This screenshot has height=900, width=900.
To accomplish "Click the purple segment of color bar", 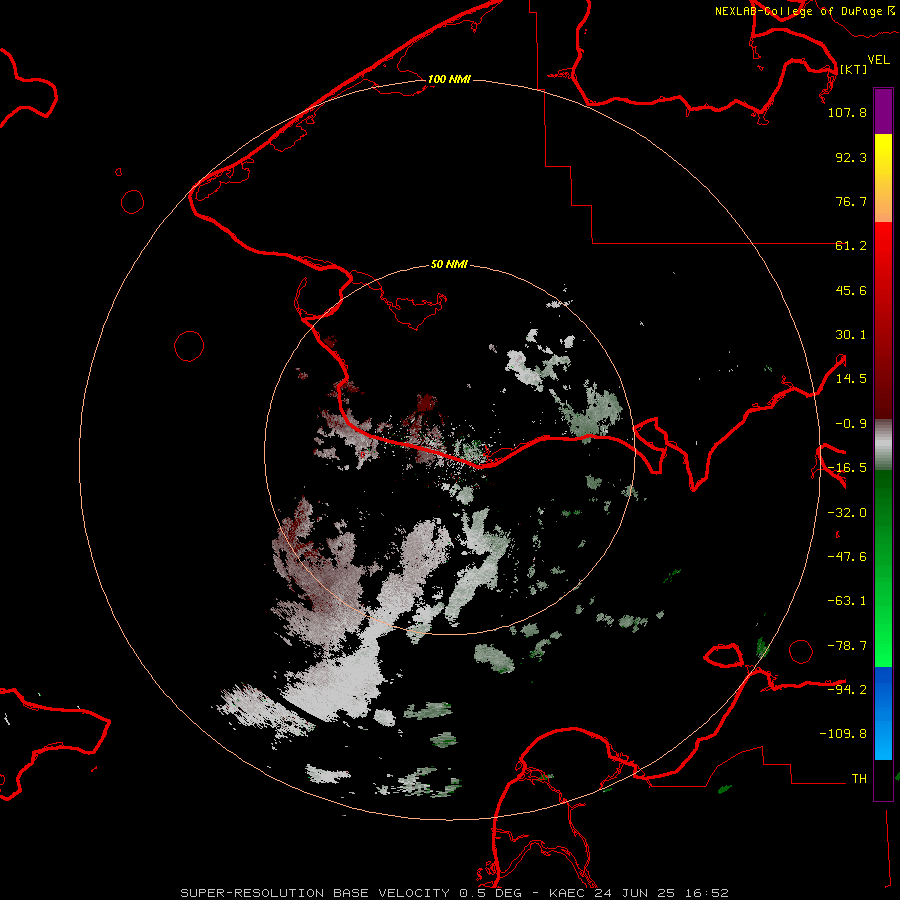I will (883, 111).
